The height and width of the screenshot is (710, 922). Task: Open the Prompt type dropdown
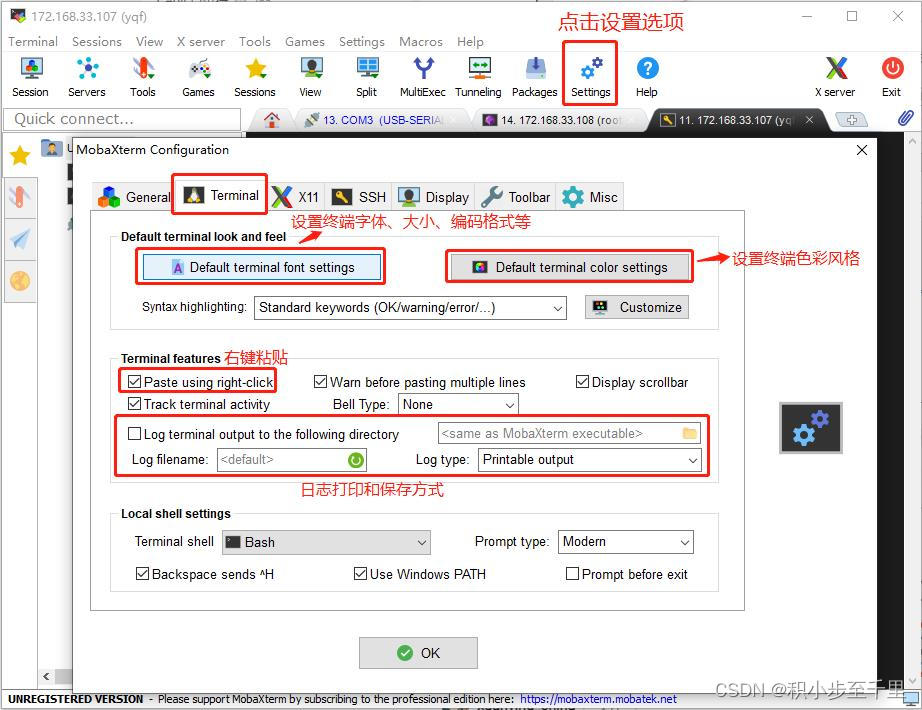click(x=626, y=542)
